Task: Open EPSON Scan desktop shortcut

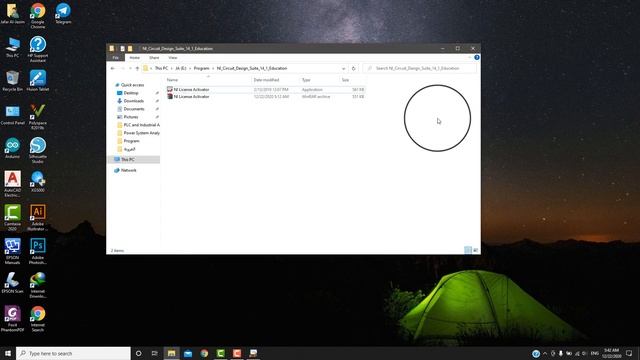Action: tap(12, 283)
